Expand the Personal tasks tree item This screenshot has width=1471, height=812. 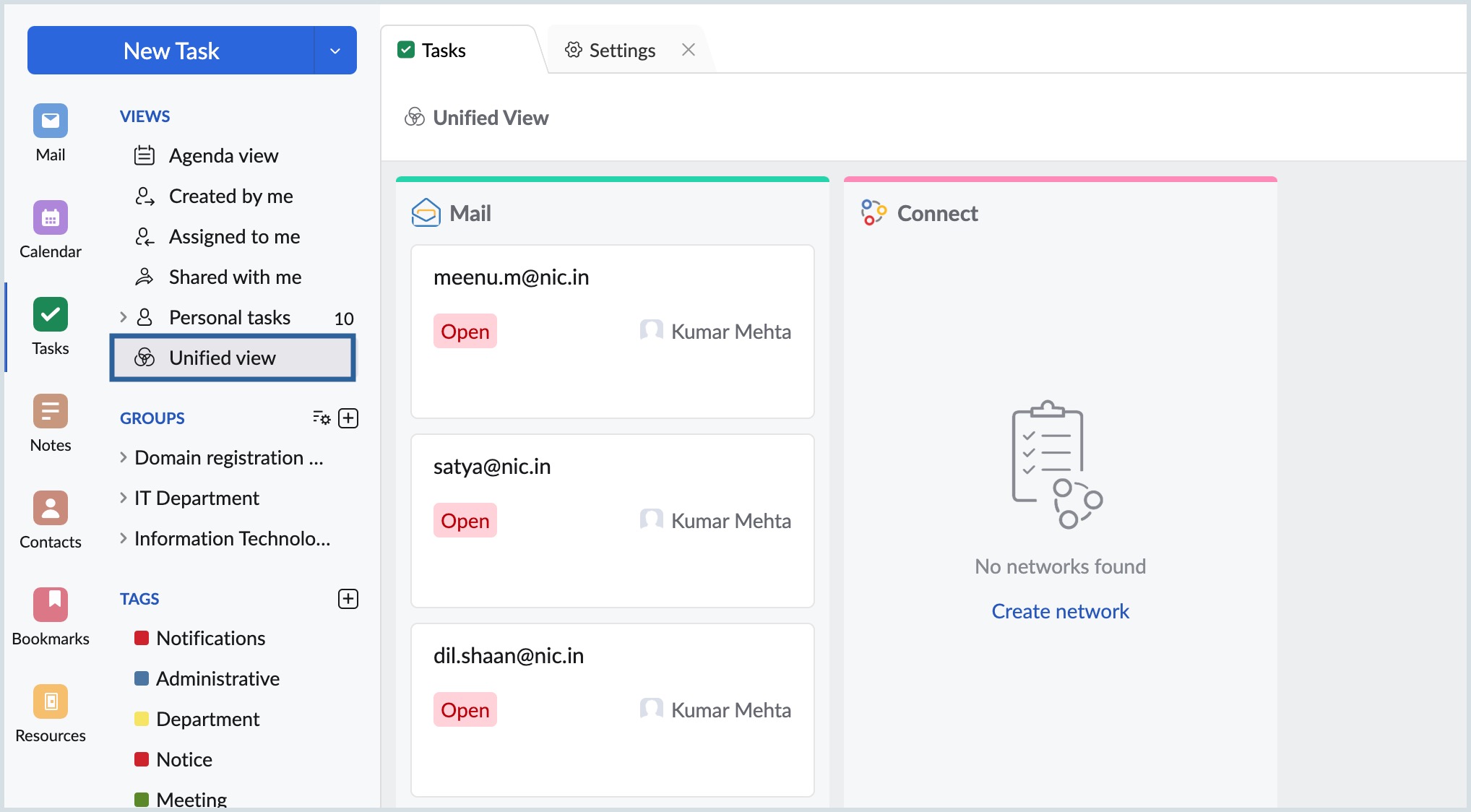[124, 317]
